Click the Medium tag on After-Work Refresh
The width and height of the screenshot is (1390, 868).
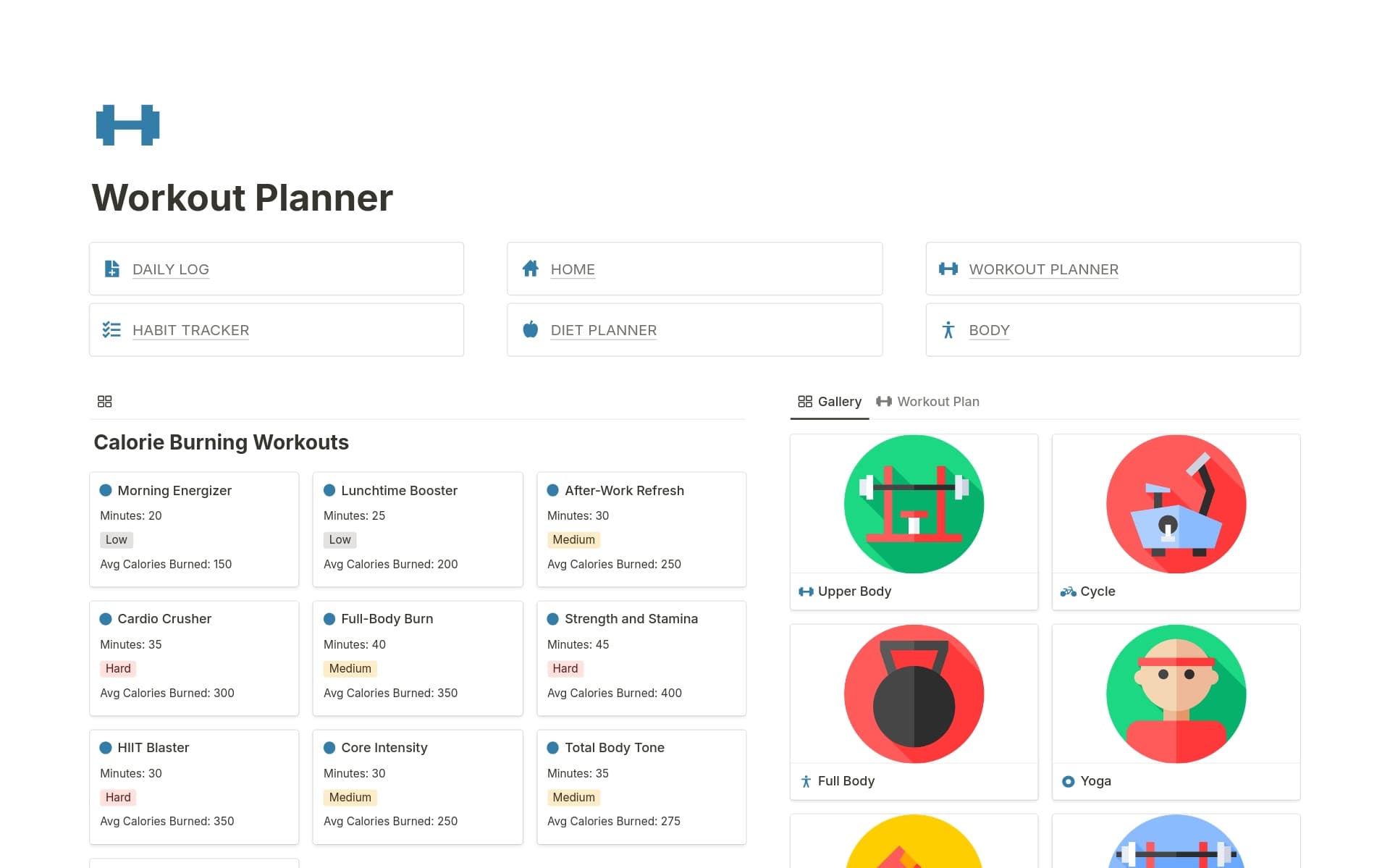point(573,539)
